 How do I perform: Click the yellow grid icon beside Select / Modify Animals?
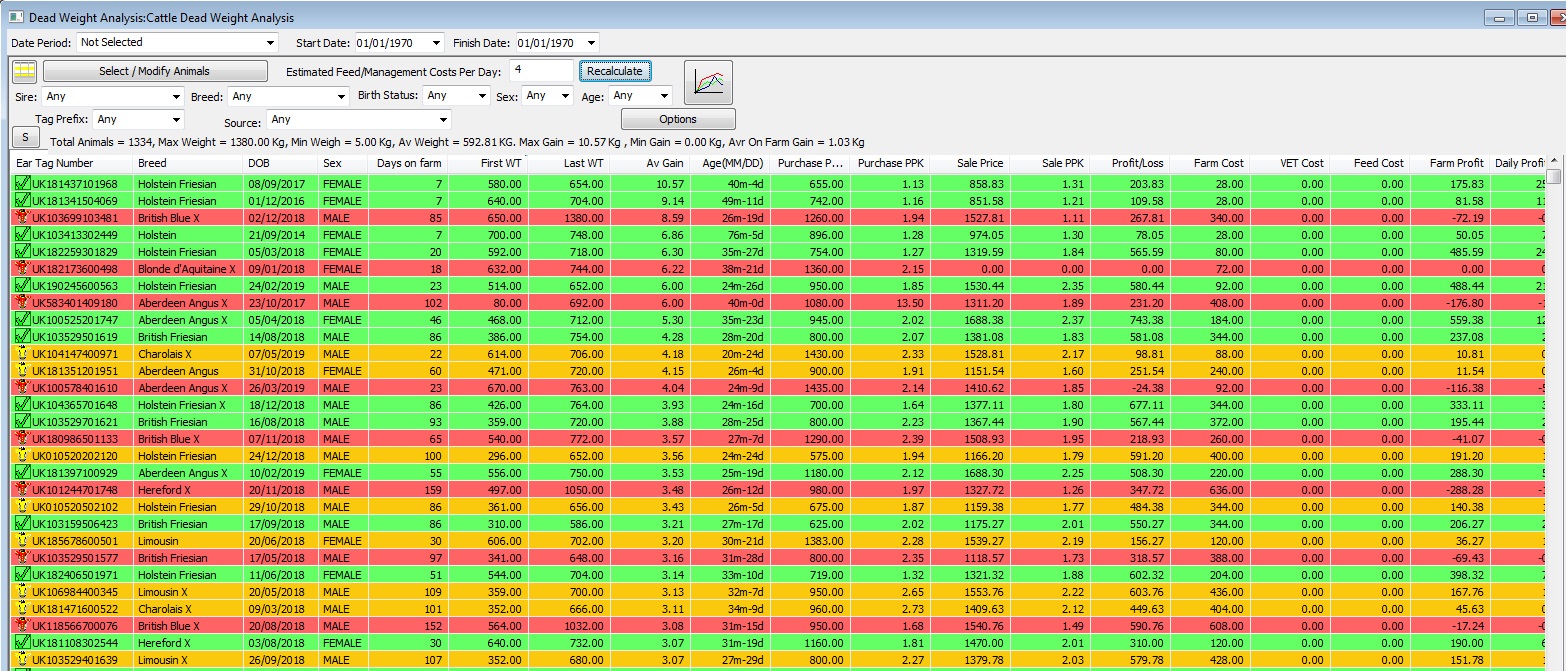[24, 71]
